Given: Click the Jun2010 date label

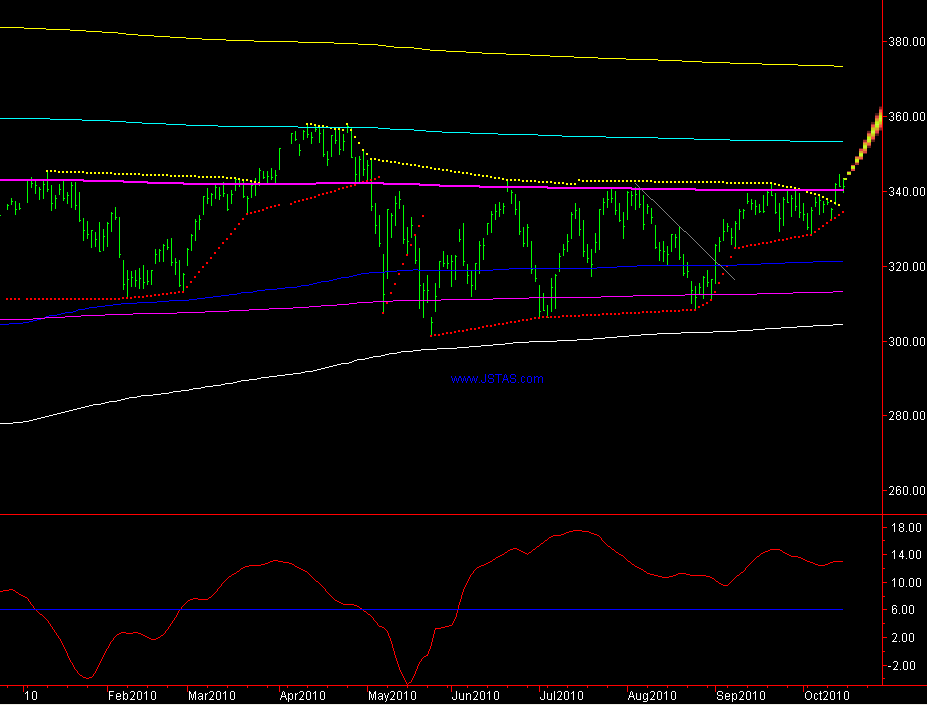Looking at the screenshot, I should [x=475, y=695].
